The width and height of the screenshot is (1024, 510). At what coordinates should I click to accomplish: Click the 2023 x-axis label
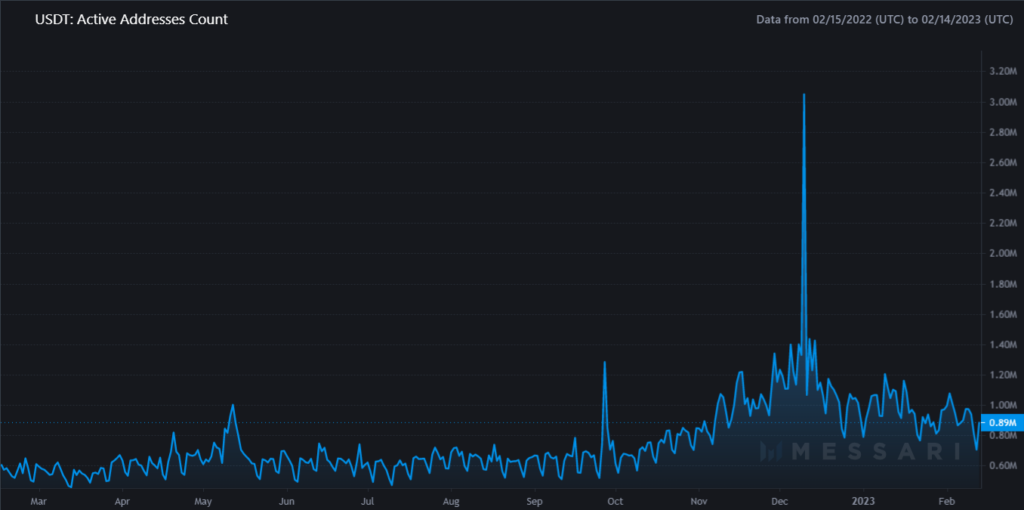click(x=863, y=502)
